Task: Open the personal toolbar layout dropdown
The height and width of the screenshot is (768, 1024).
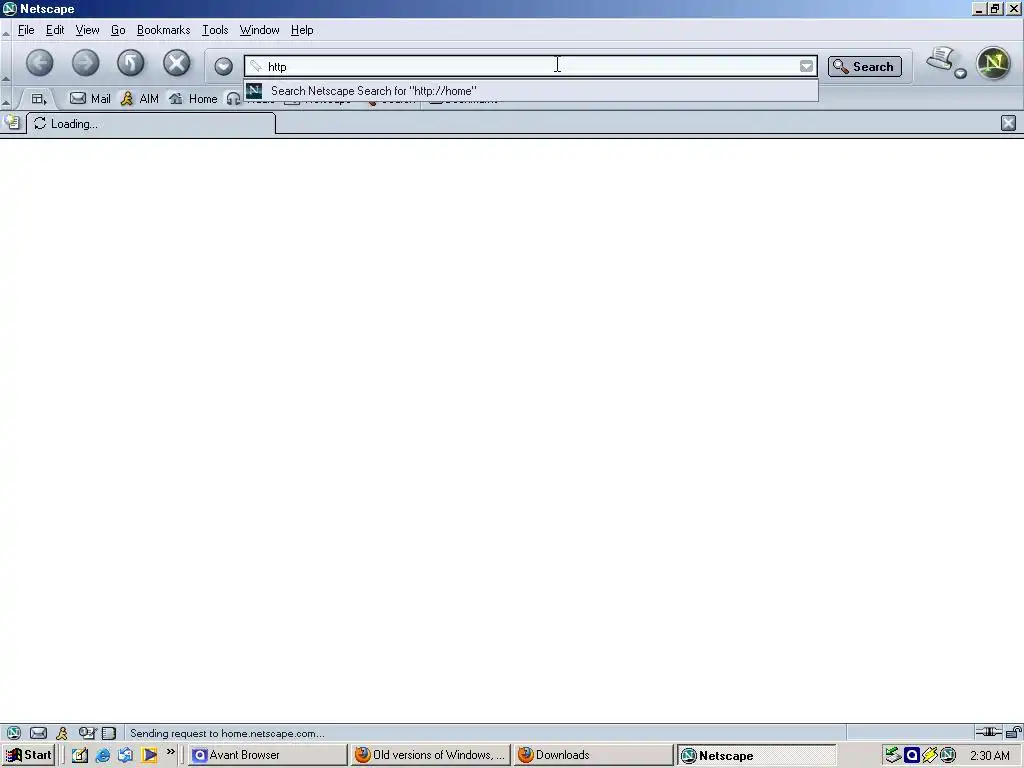Action: click(x=39, y=99)
